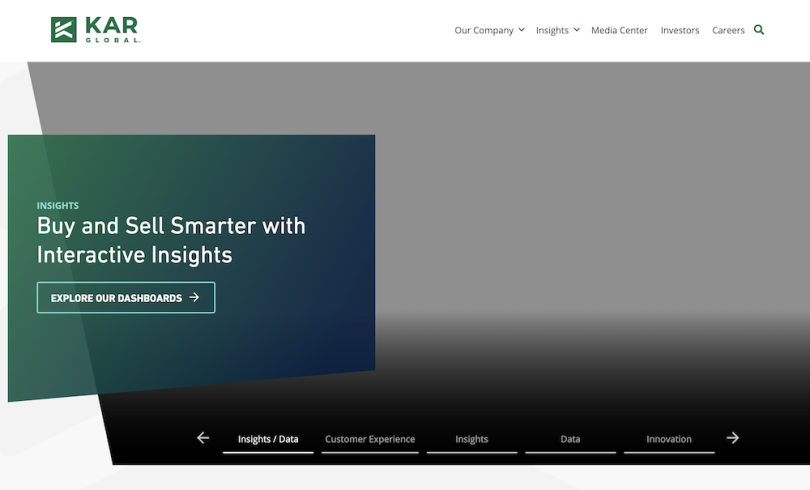Select the Insights / Data slide tab

pyautogui.click(x=268, y=439)
